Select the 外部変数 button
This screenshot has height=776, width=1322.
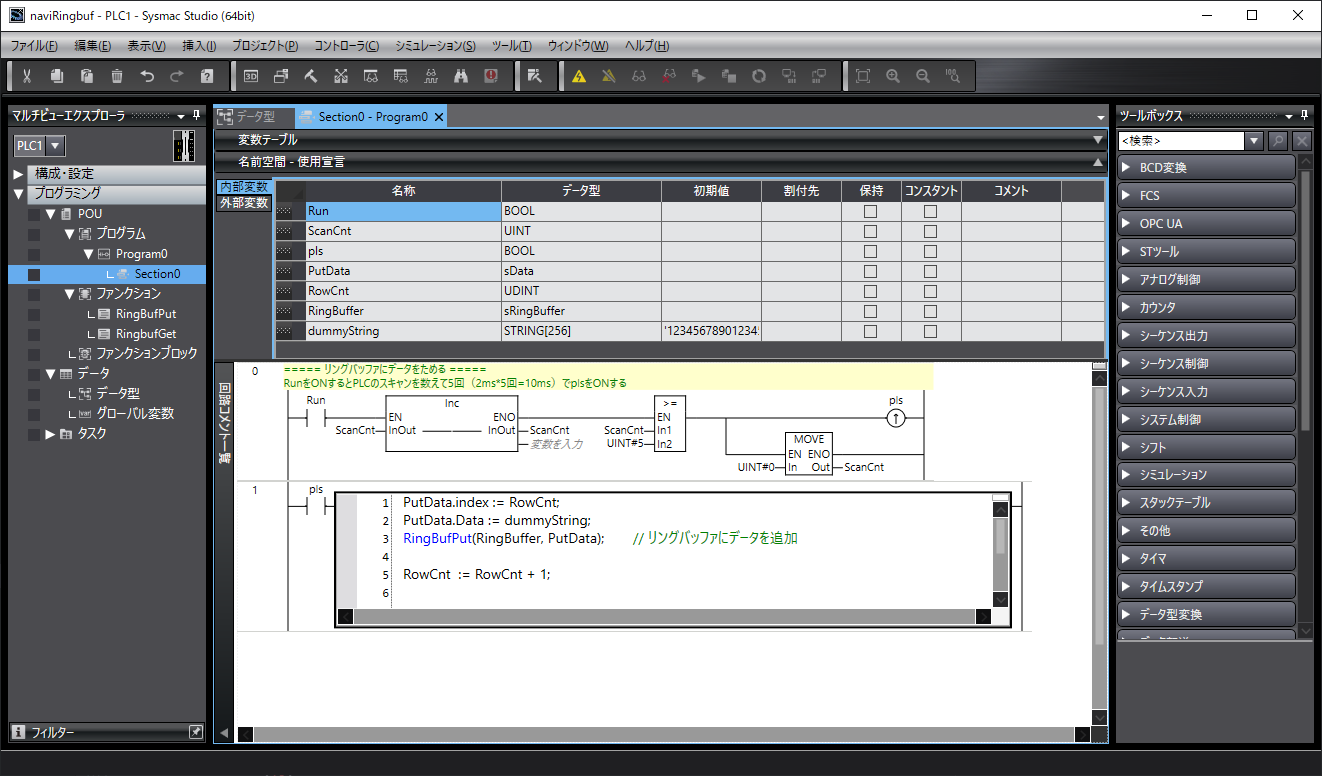point(244,203)
